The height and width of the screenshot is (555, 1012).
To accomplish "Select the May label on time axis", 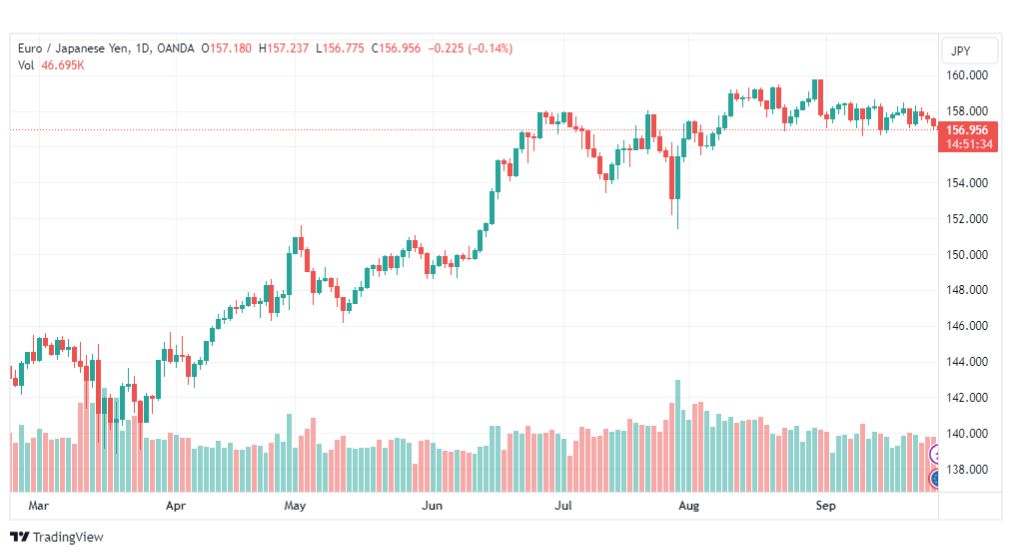I will point(295,506).
